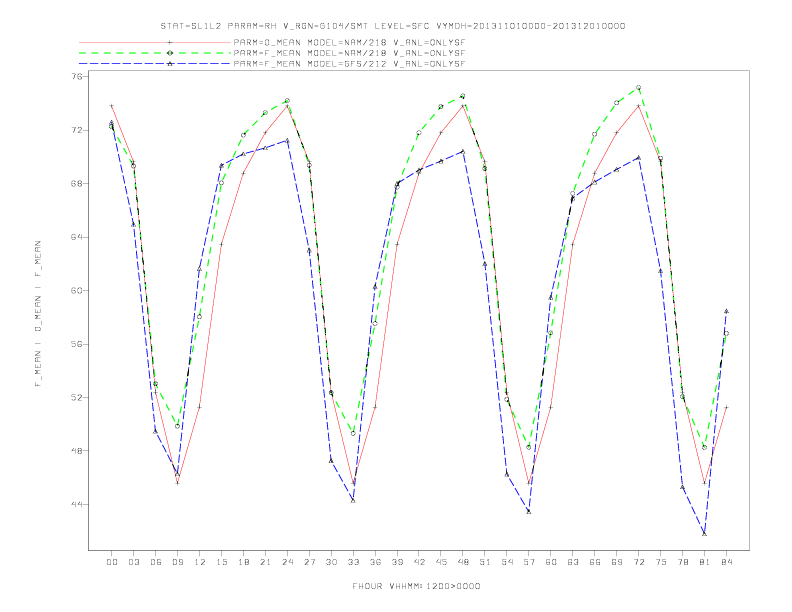The width and height of the screenshot is (792, 612).
Task: Click the x-axis tick label 78
Action: (682, 562)
